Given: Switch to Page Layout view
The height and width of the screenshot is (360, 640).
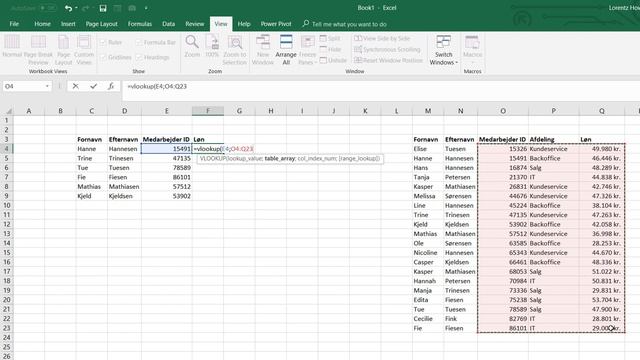Looking at the screenshot, I should [x=63, y=50].
